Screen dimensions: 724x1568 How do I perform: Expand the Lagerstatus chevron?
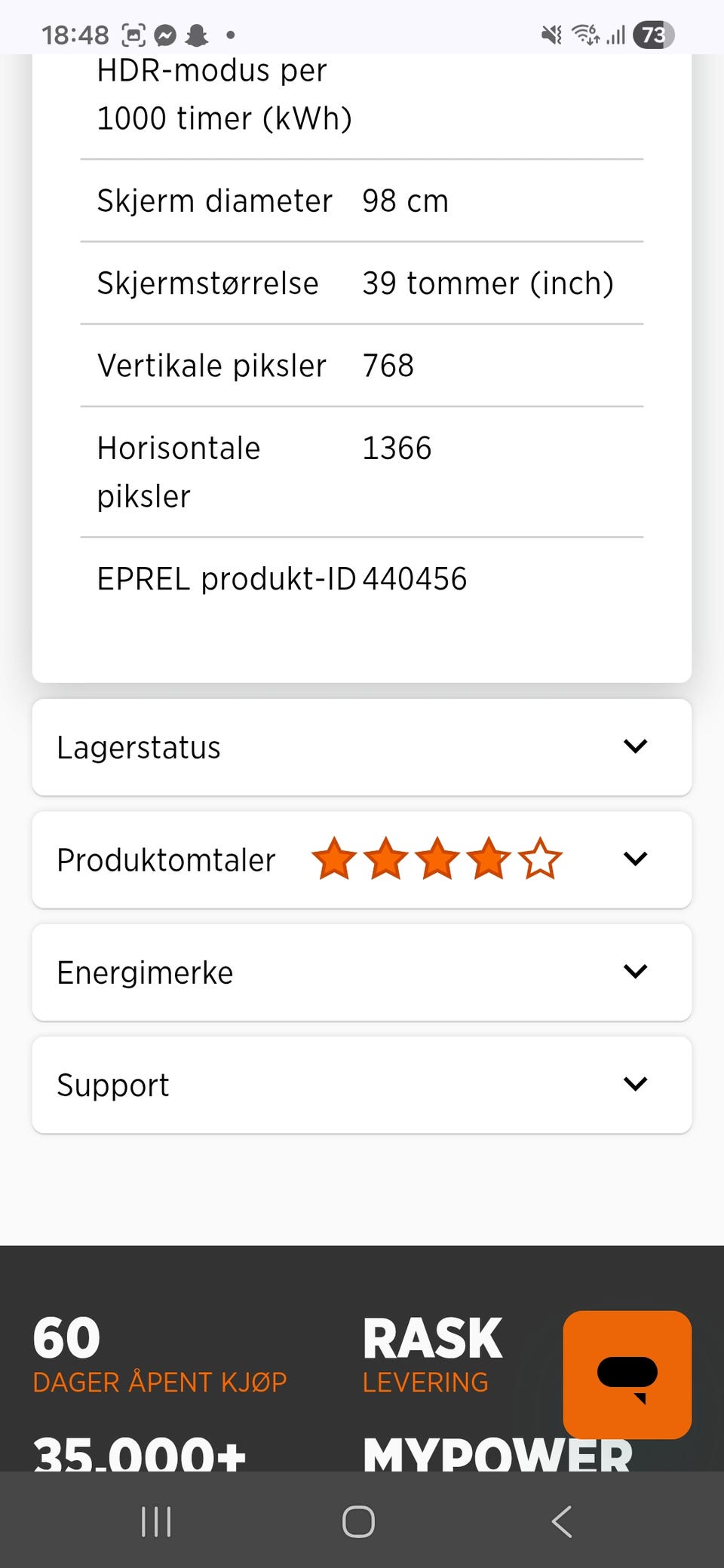pos(636,746)
